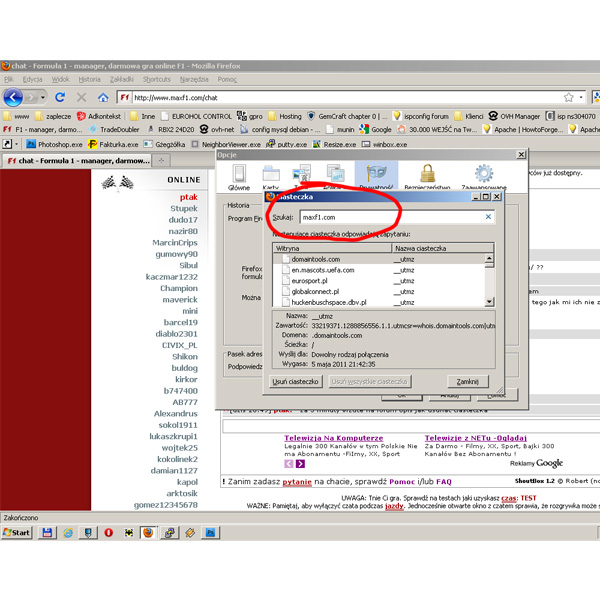Open the back history dropdown arrow

pos(43,98)
